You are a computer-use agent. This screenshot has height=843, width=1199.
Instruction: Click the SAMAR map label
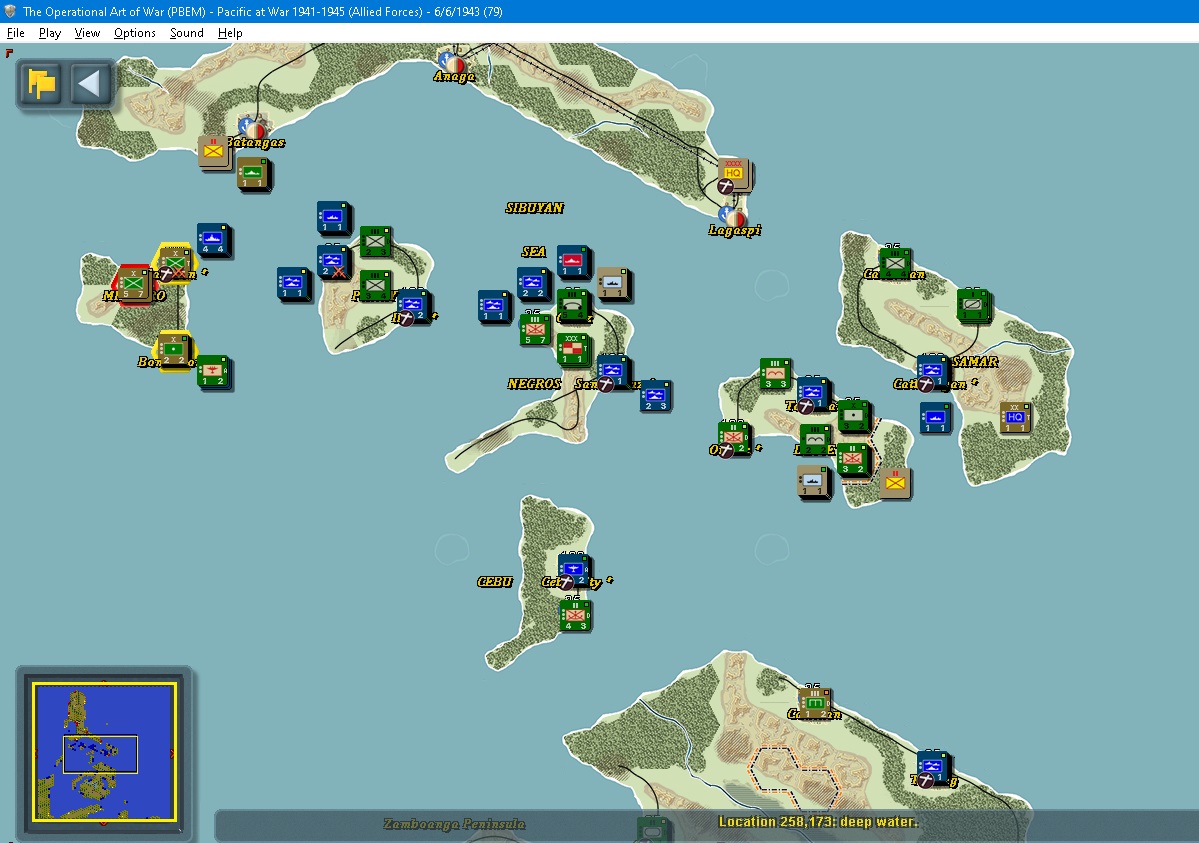click(x=975, y=362)
